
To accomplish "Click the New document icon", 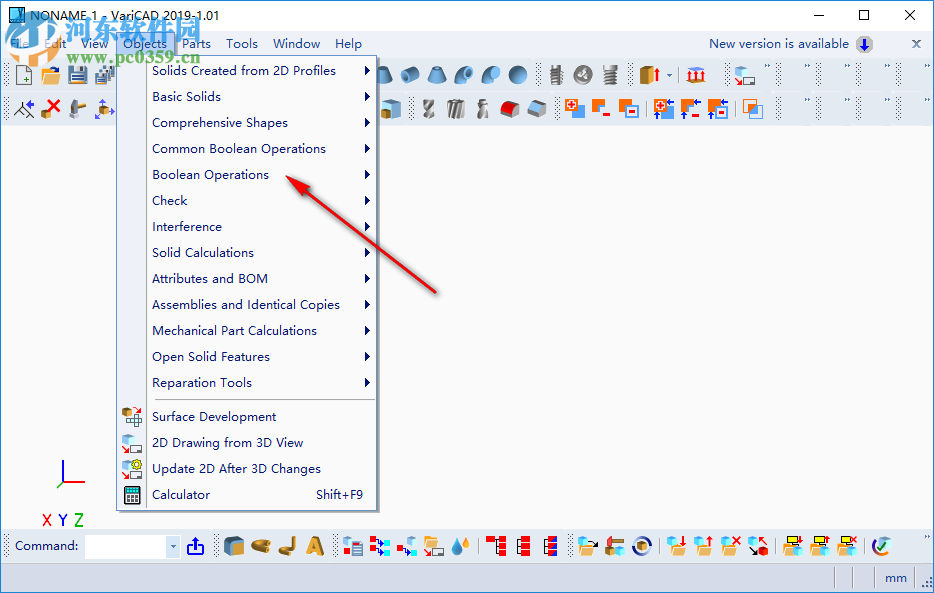I will pos(24,75).
